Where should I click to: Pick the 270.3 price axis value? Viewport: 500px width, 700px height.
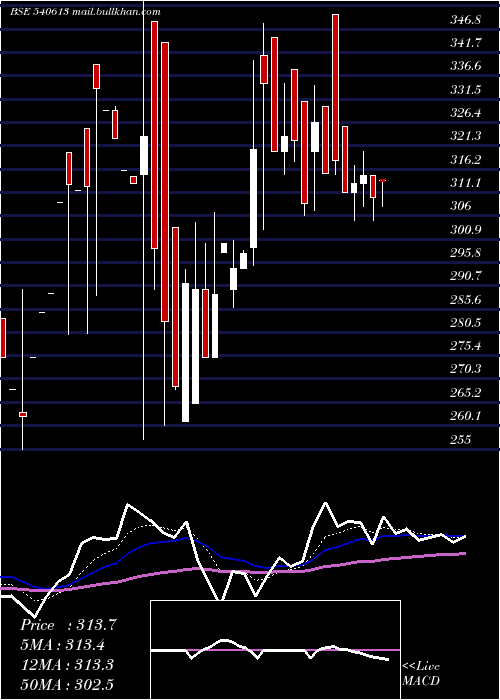point(466,369)
